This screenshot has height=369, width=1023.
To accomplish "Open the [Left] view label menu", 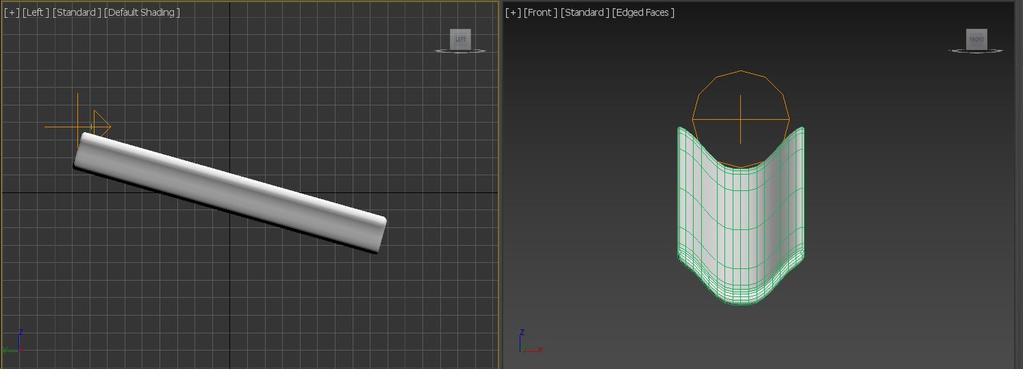I will pyautogui.click(x=35, y=12).
